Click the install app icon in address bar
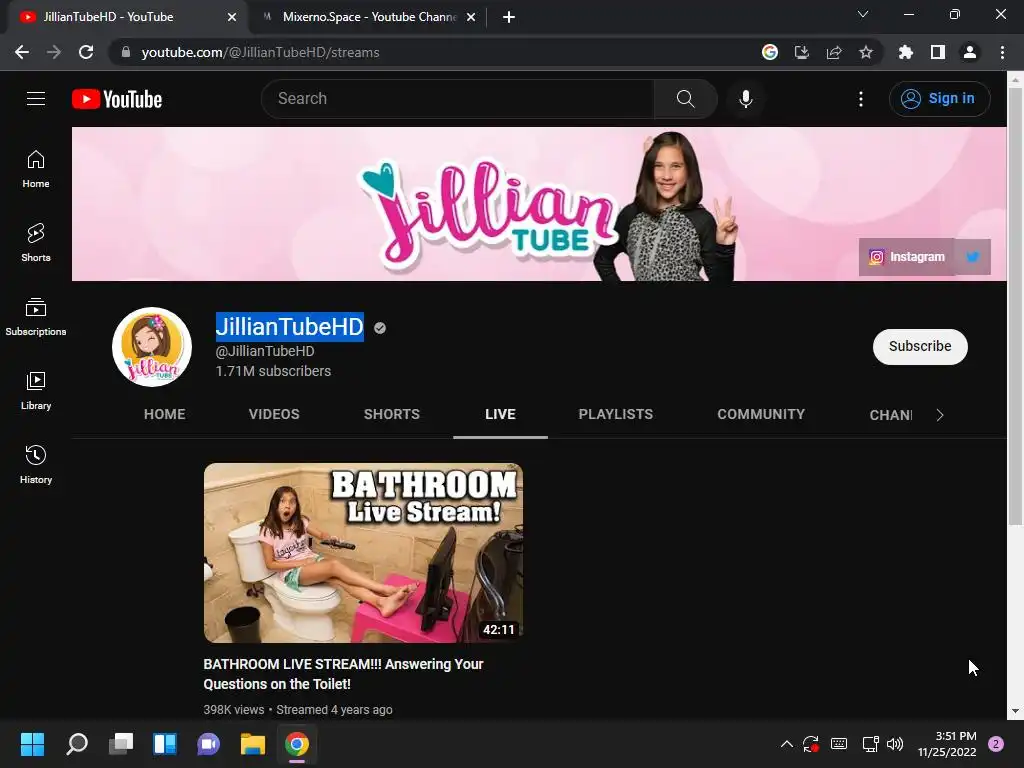 [x=802, y=52]
